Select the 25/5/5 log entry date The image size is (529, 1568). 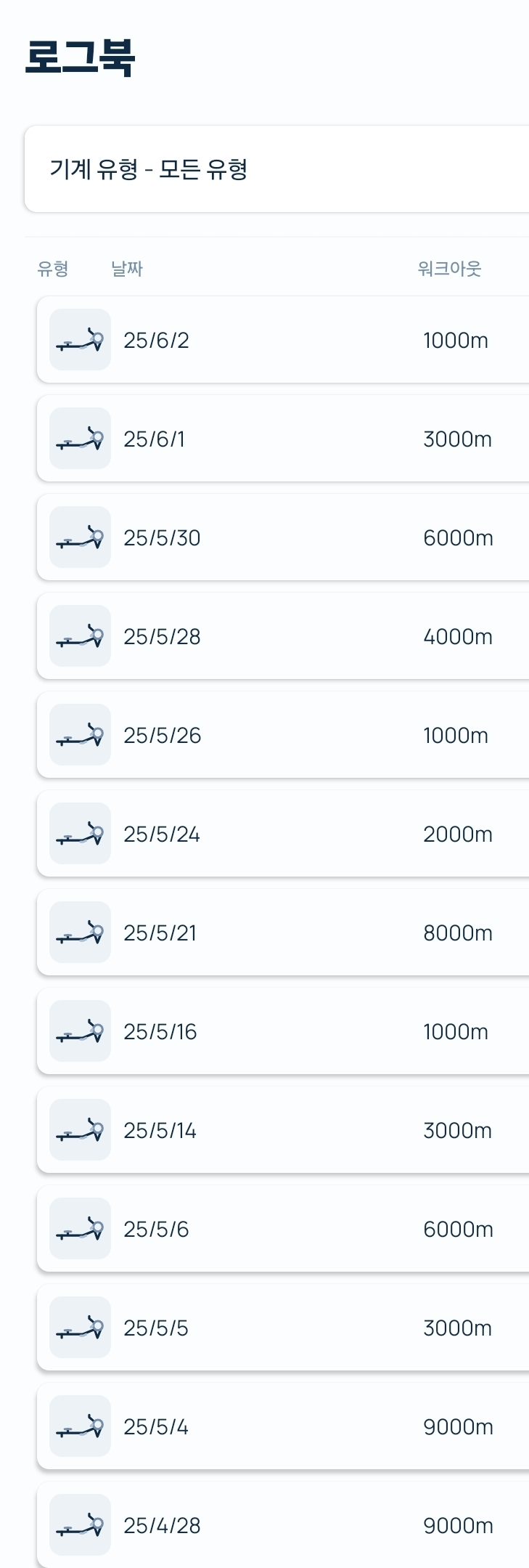point(156,1328)
